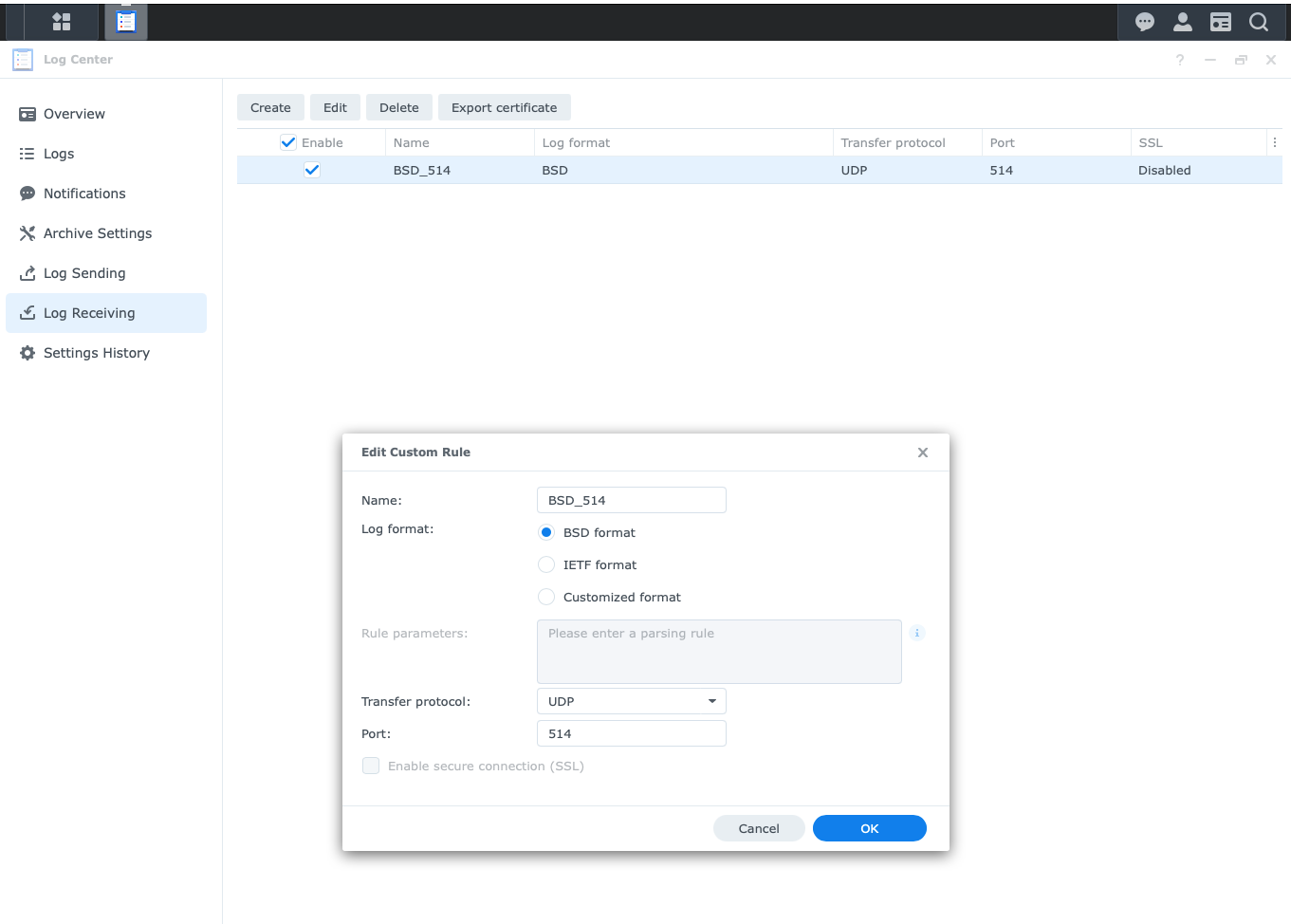Click Export certificate button
Screen dimensions: 1291x924
click(x=505, y=107)
